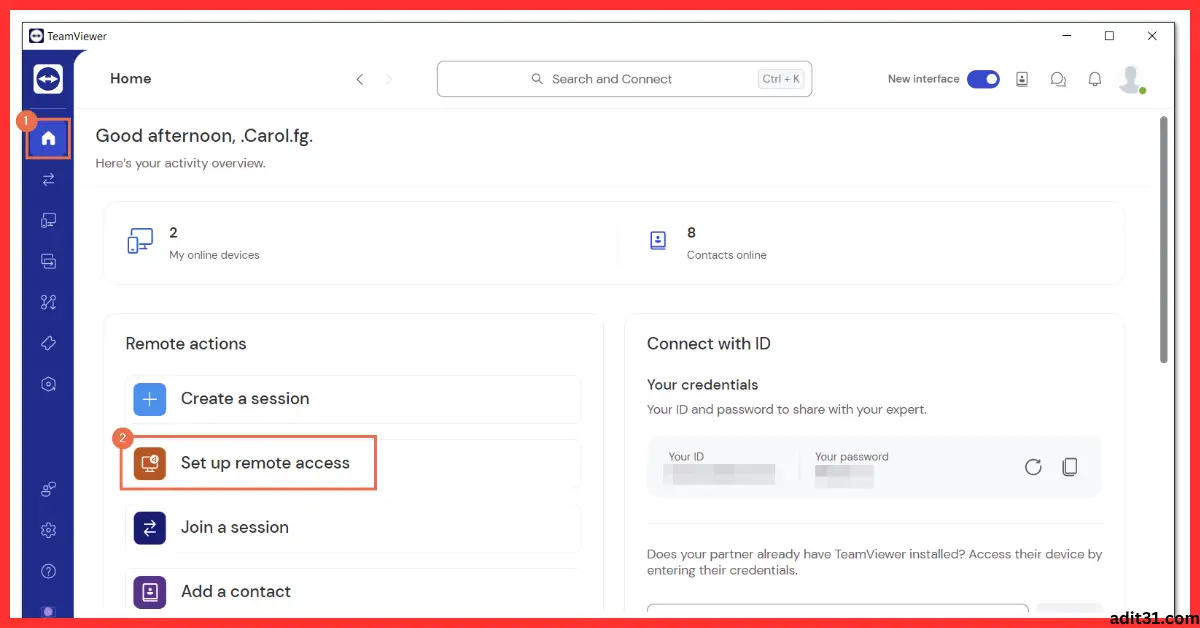
Task: Open the profile avatar menu
Action: coord(1131,79)
